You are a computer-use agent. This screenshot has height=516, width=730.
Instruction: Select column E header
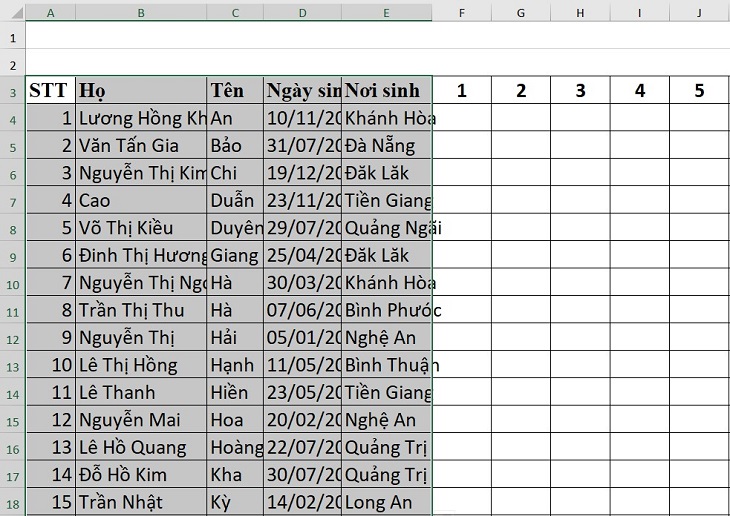point(386,13)
